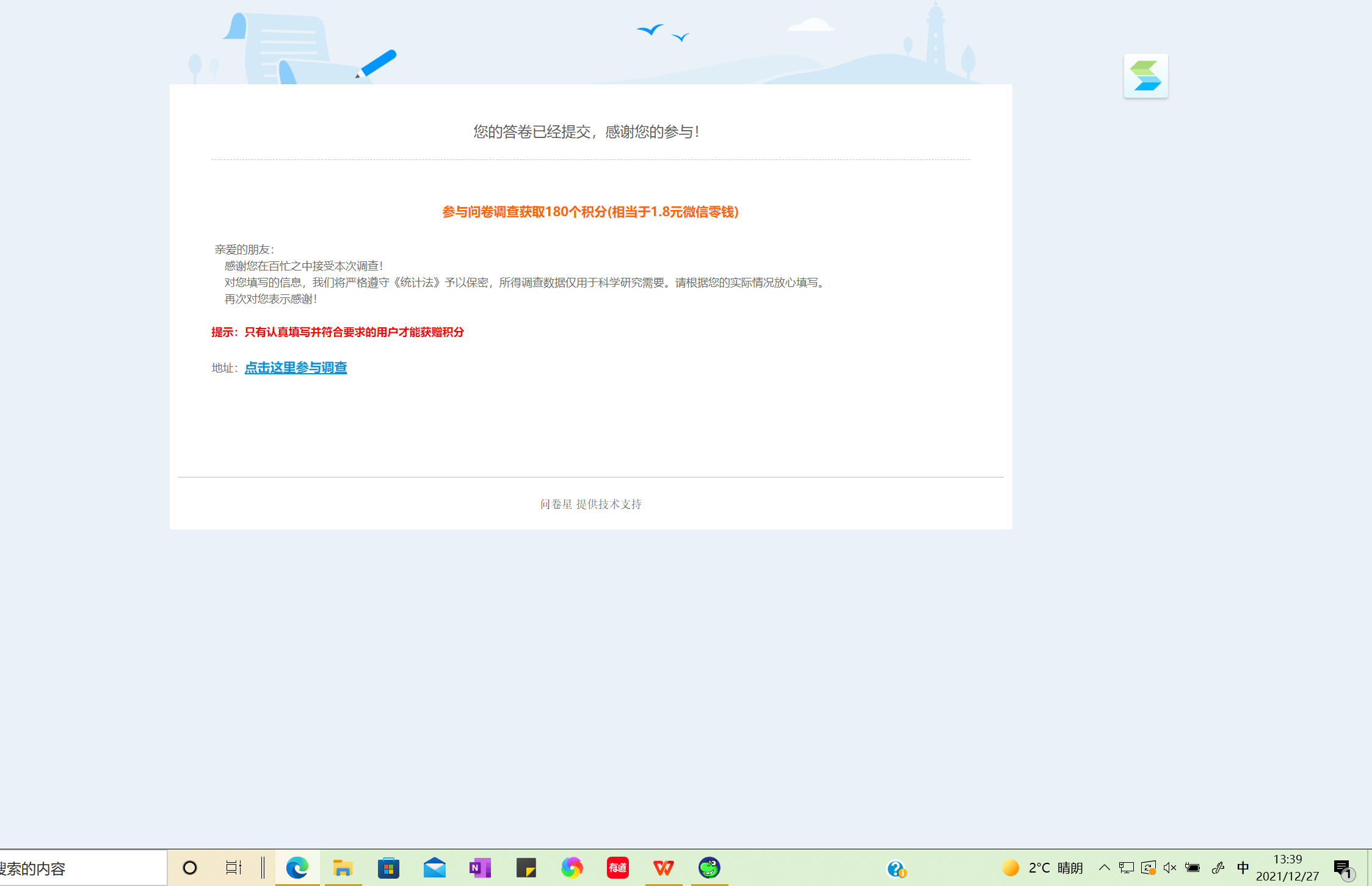Click the Cortana circle button
This screenshot has height=886, width=1372.
(190, 868)
